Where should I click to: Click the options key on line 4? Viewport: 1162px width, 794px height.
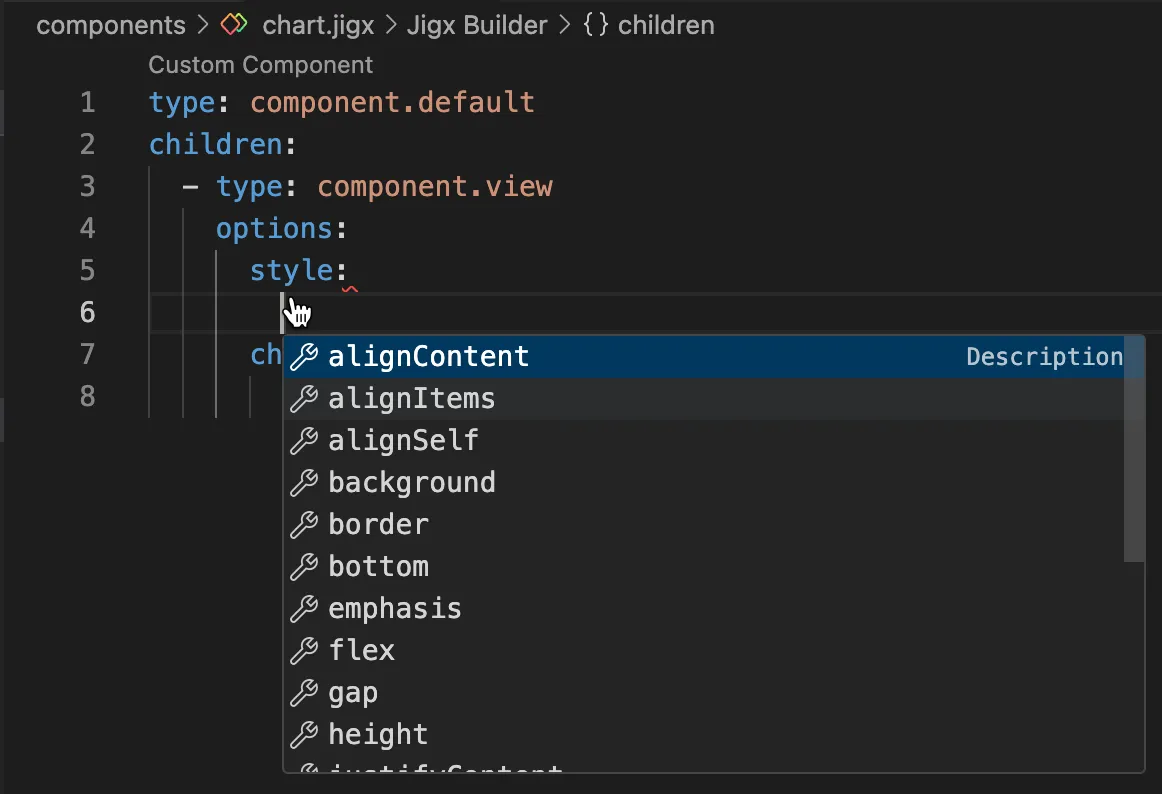274,228
